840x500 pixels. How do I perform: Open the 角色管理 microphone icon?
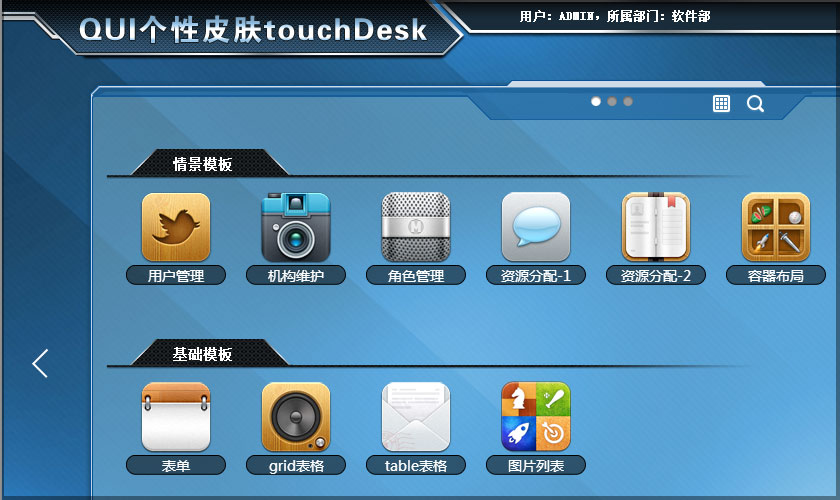[x=416, y=227]
